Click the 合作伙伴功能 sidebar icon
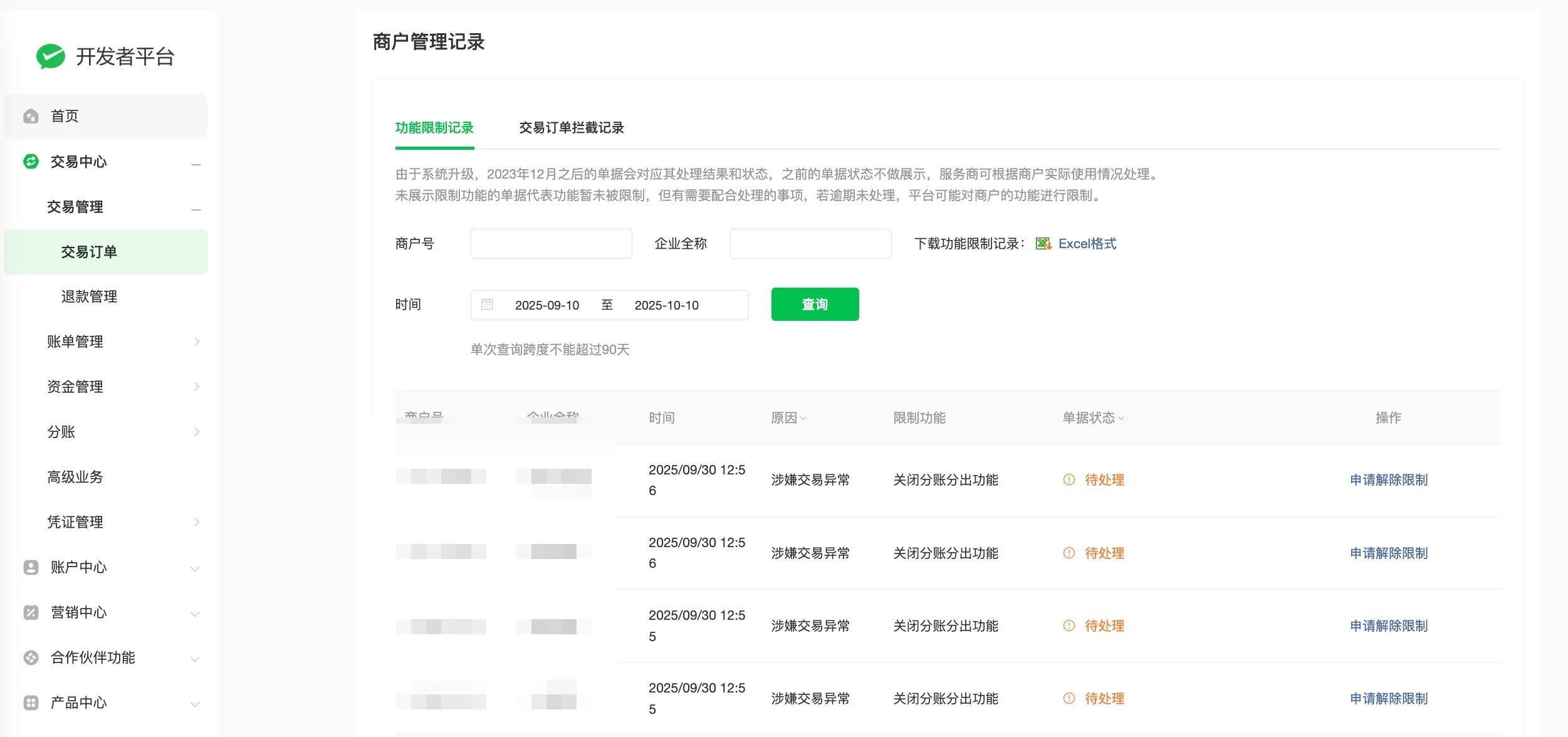 (x=31, y=657)
